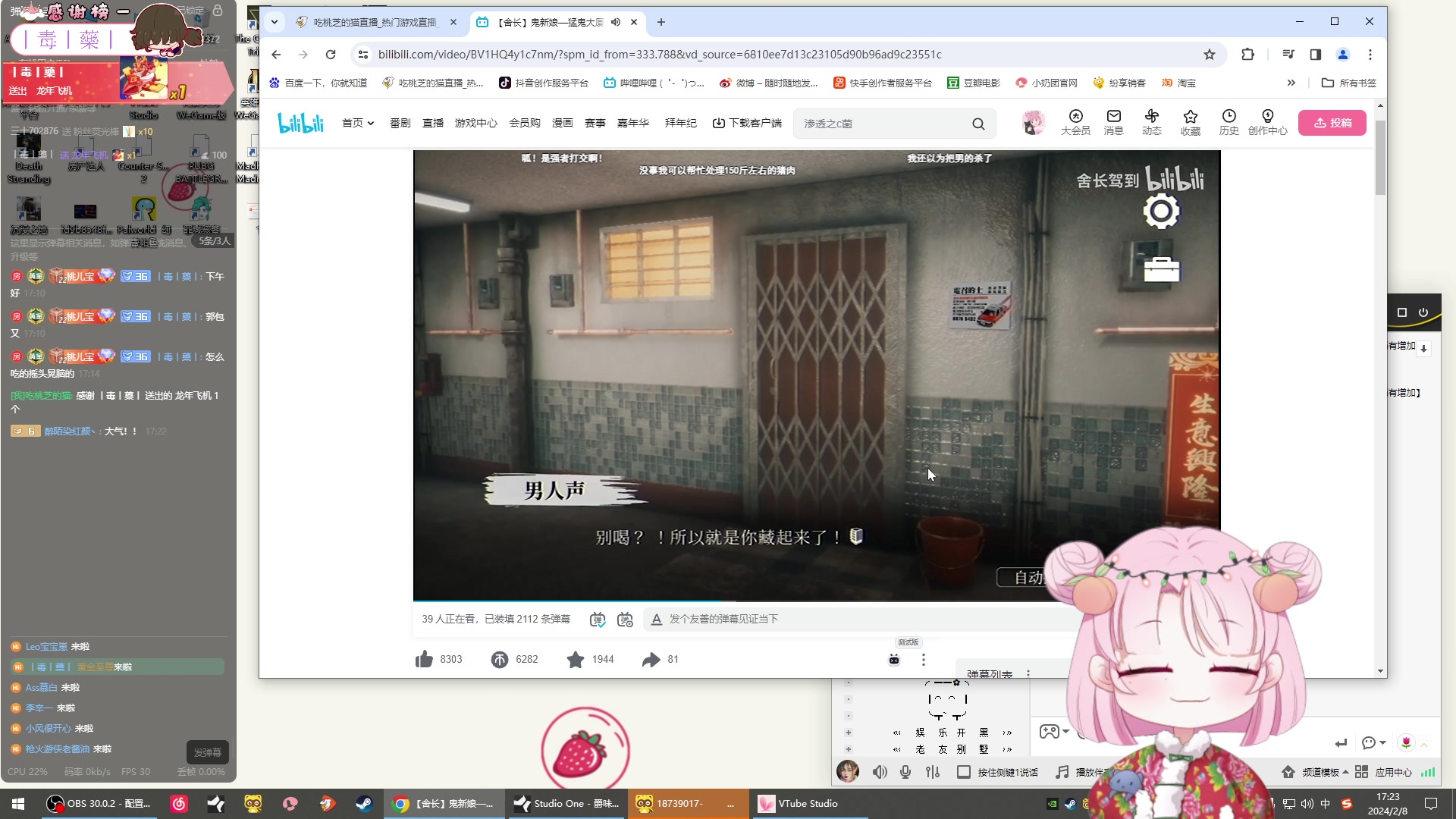1456x819 pixels.
Task: Open the danmaku list options menu
Action: coord(1028,673)
